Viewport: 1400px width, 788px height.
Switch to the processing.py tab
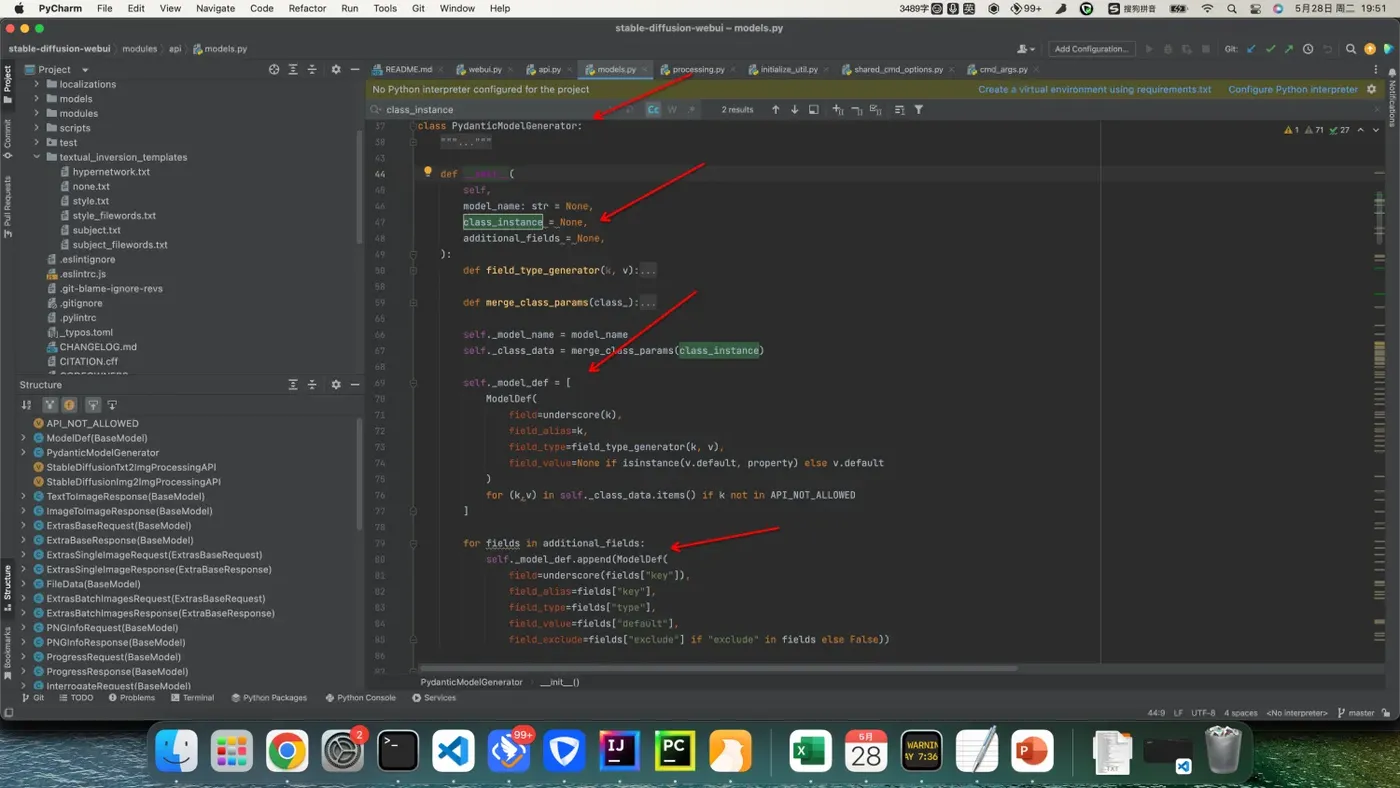coord(698,70)
